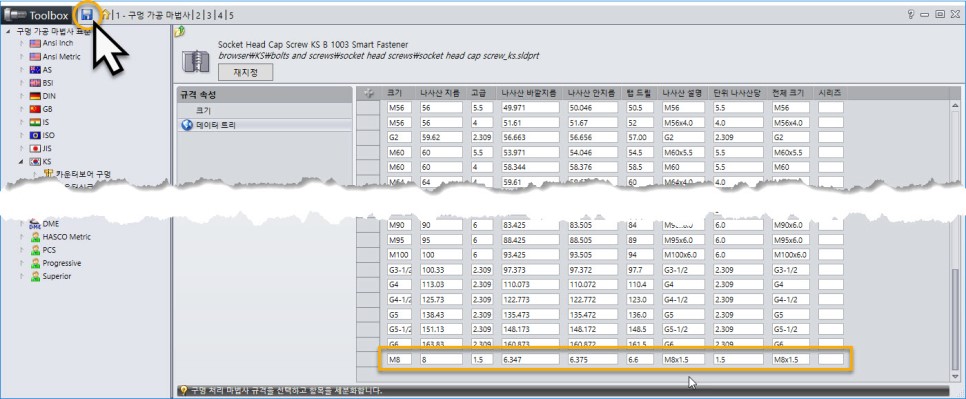Expand the JIS standard tree node
Screen dimensions: 966x399
pyautogui.click(x=22, y=148)
